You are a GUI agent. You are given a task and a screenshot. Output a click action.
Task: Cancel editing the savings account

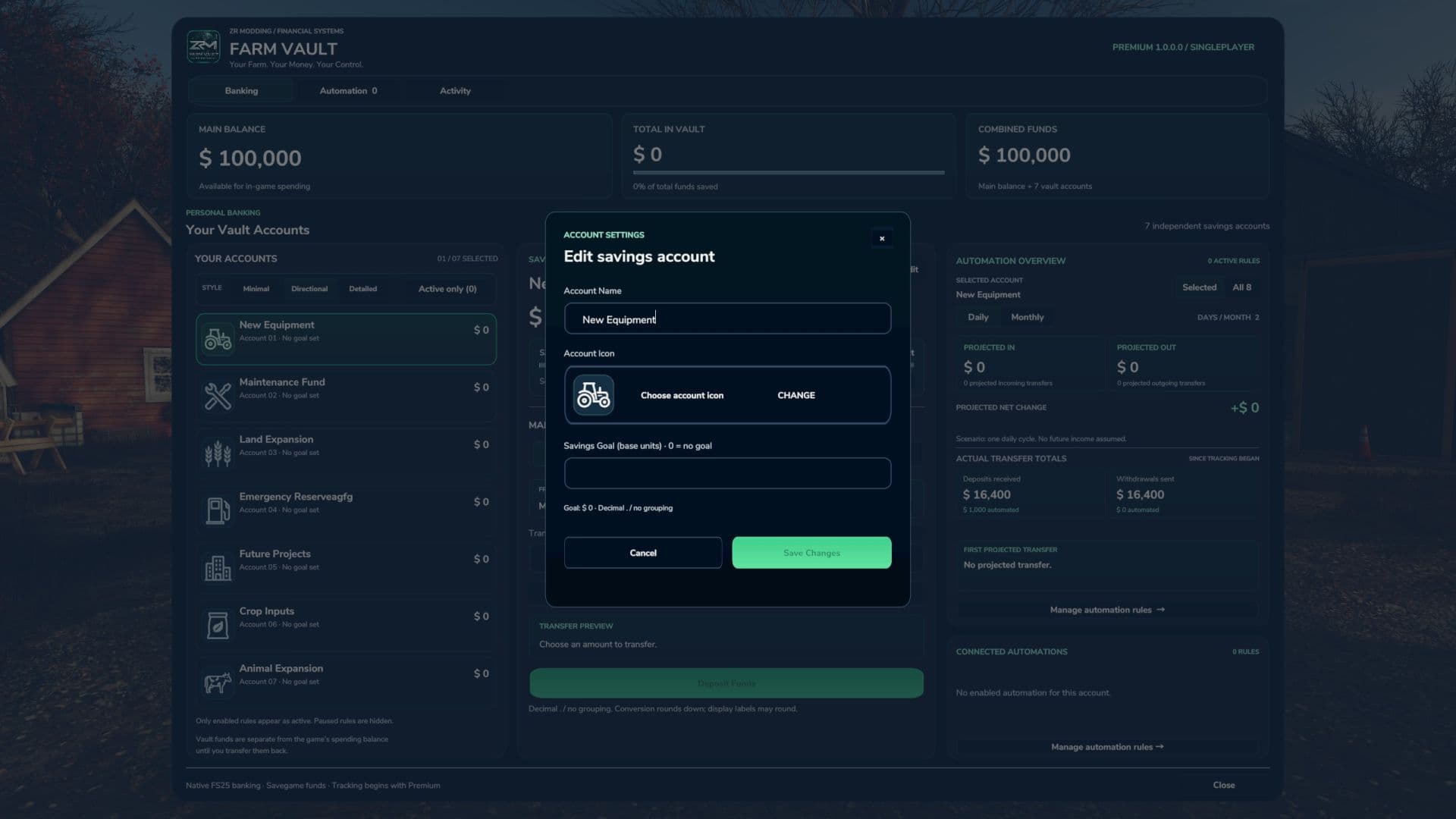(643, 553)
